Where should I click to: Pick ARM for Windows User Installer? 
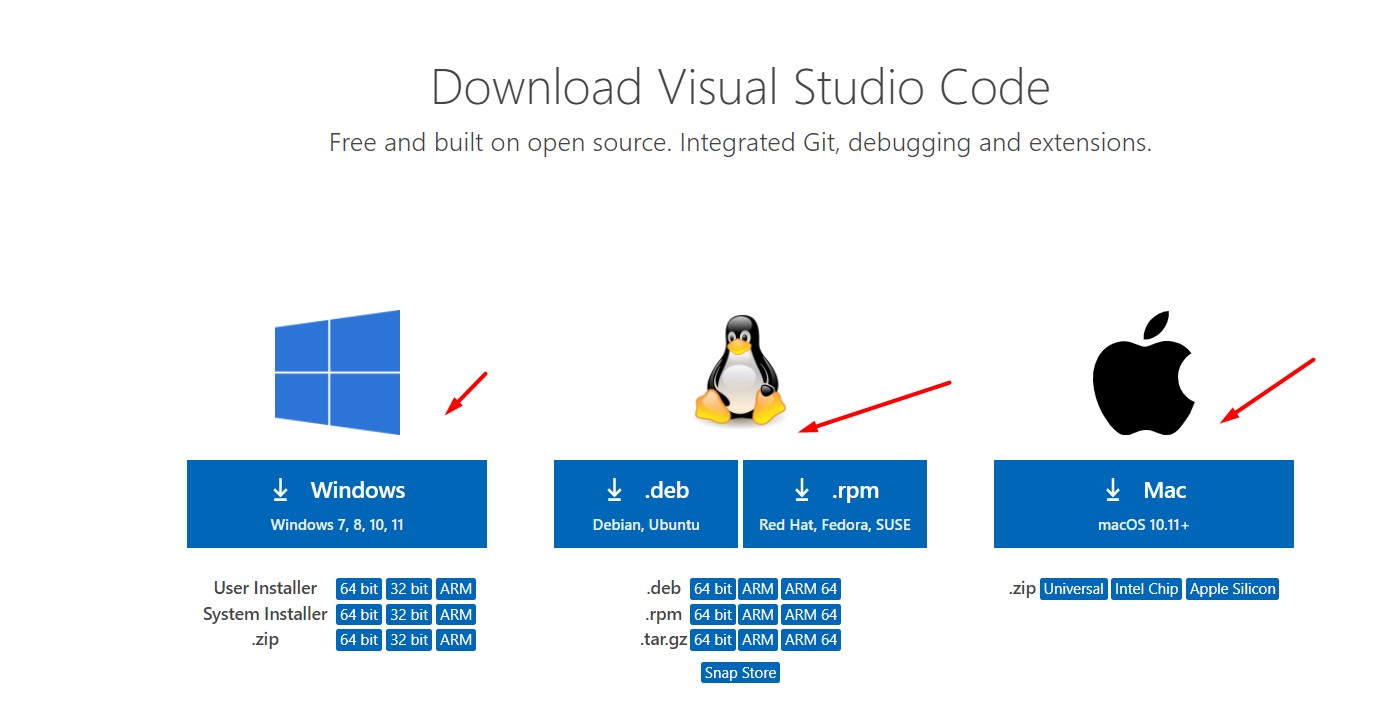tap(456, 589)
